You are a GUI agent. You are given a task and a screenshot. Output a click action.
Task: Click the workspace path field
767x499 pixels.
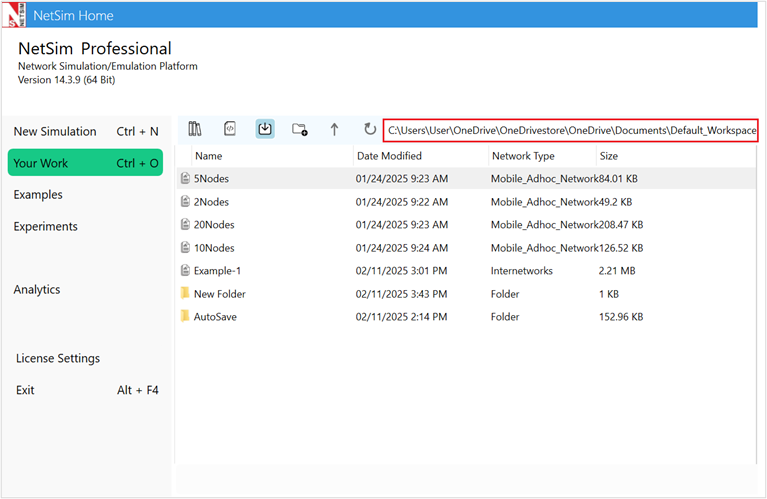click(571, 131)
